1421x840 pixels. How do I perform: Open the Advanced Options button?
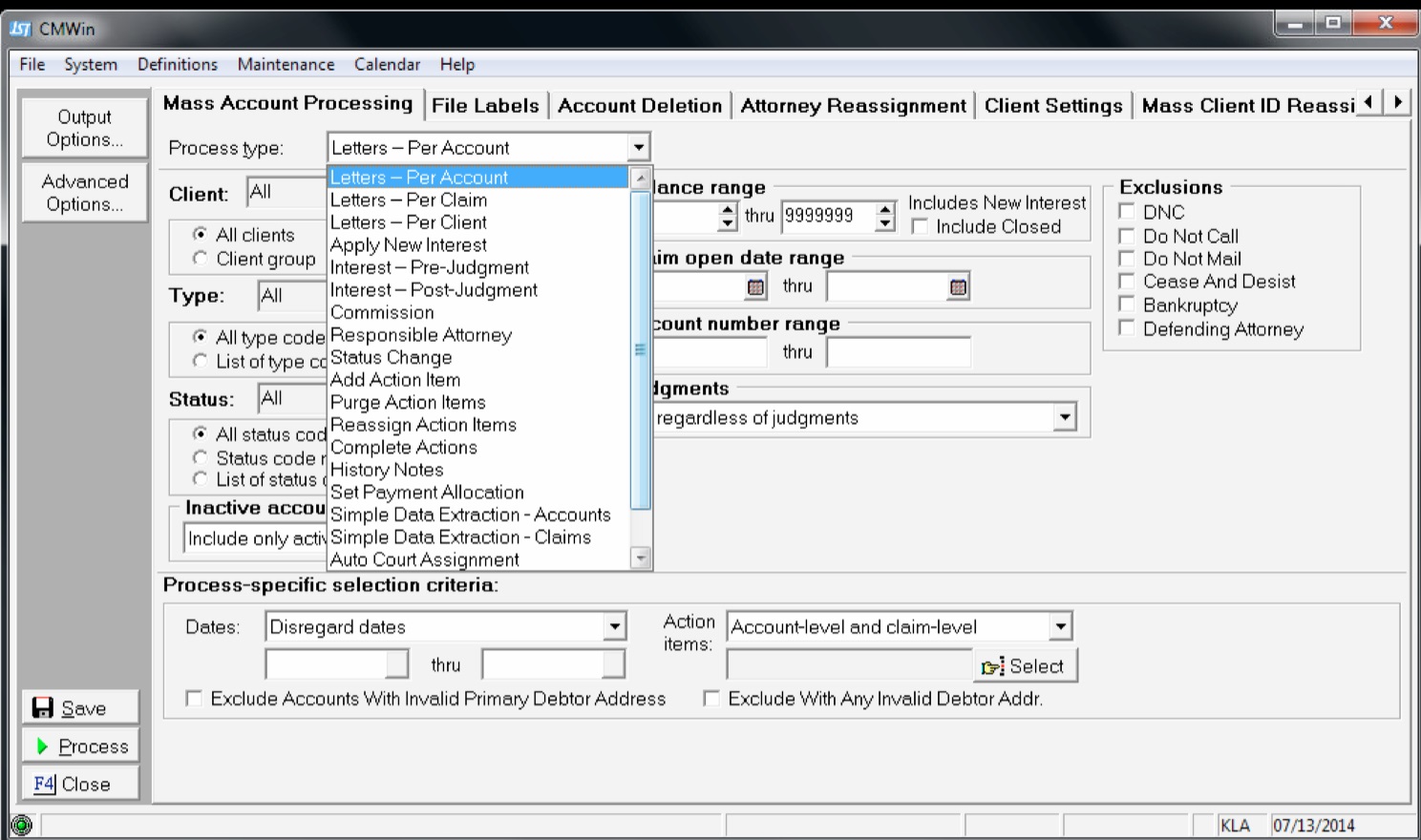click(85, 193)
